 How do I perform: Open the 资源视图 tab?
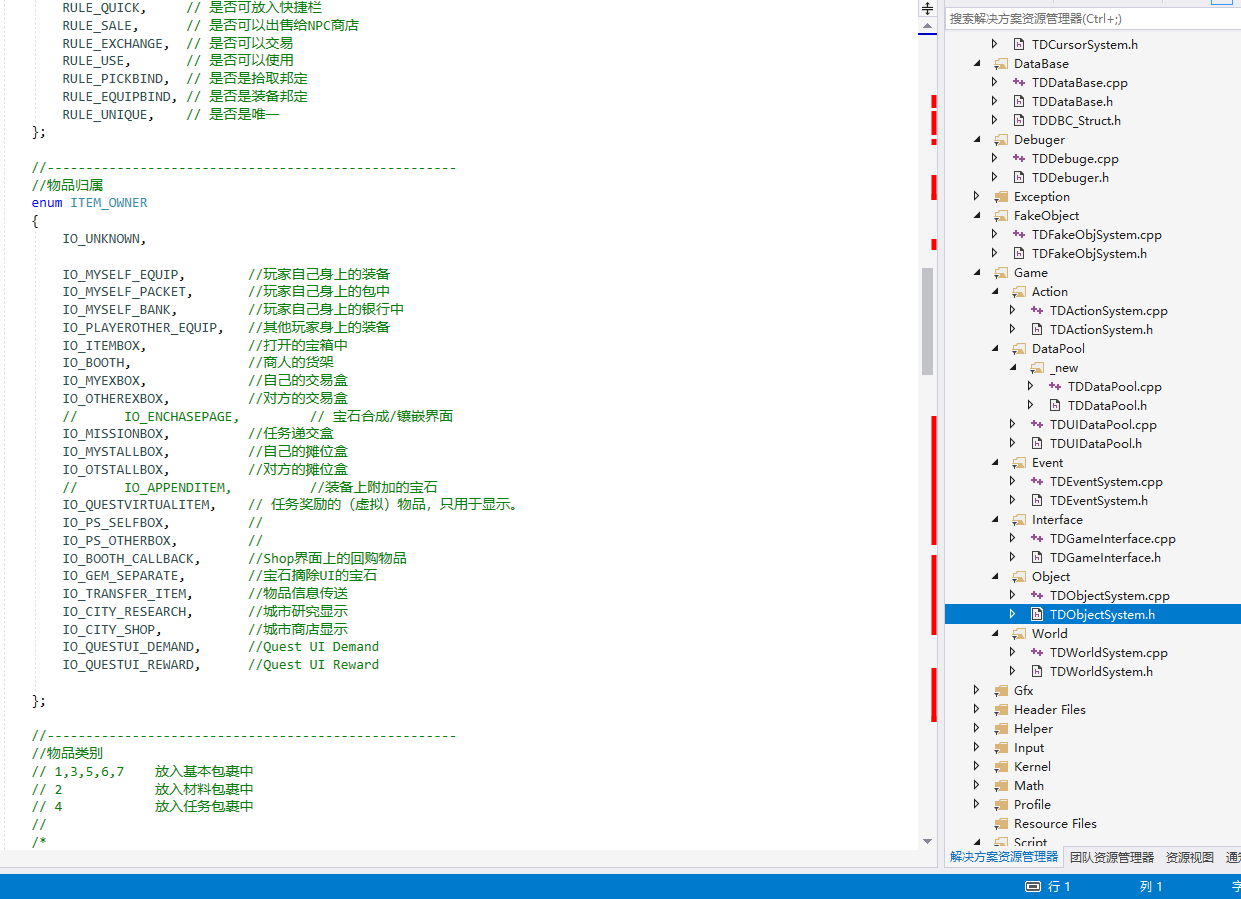[x=1189, y=857]
